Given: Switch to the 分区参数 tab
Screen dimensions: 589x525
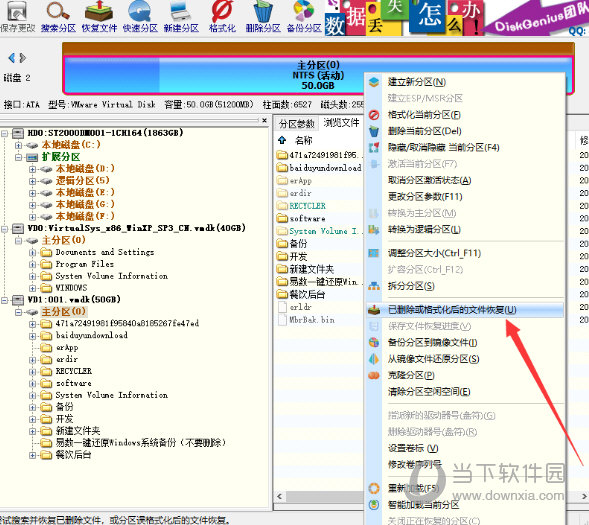Looking at the screenshot, I should [x=297, y=124].
